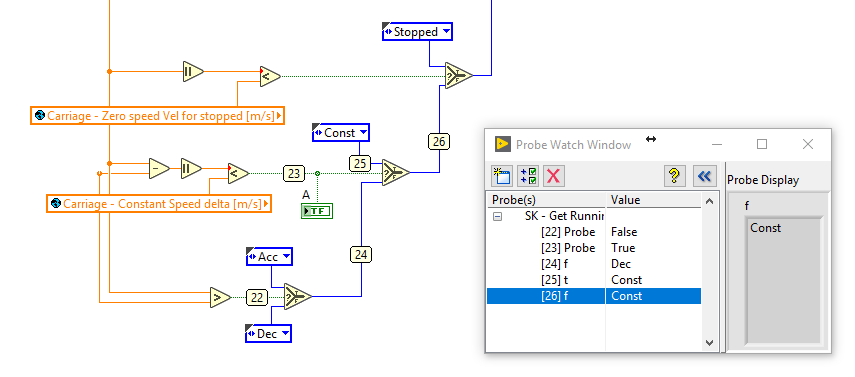The image size is (855, 377).
Task: Click the Dec value of probe 24
Action: 621,264
